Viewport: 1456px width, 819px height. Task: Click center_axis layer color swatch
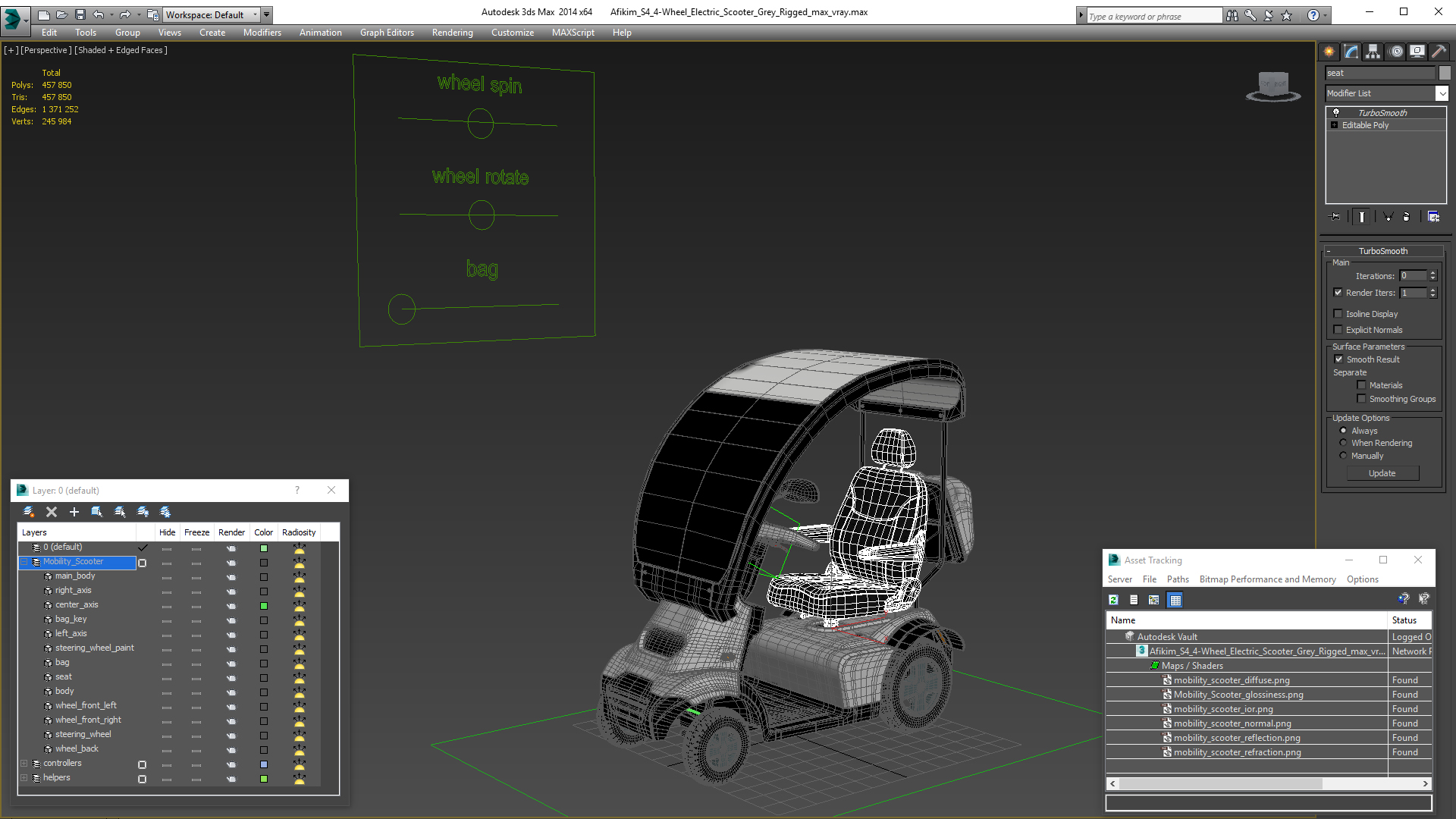(x=263, y=606)
